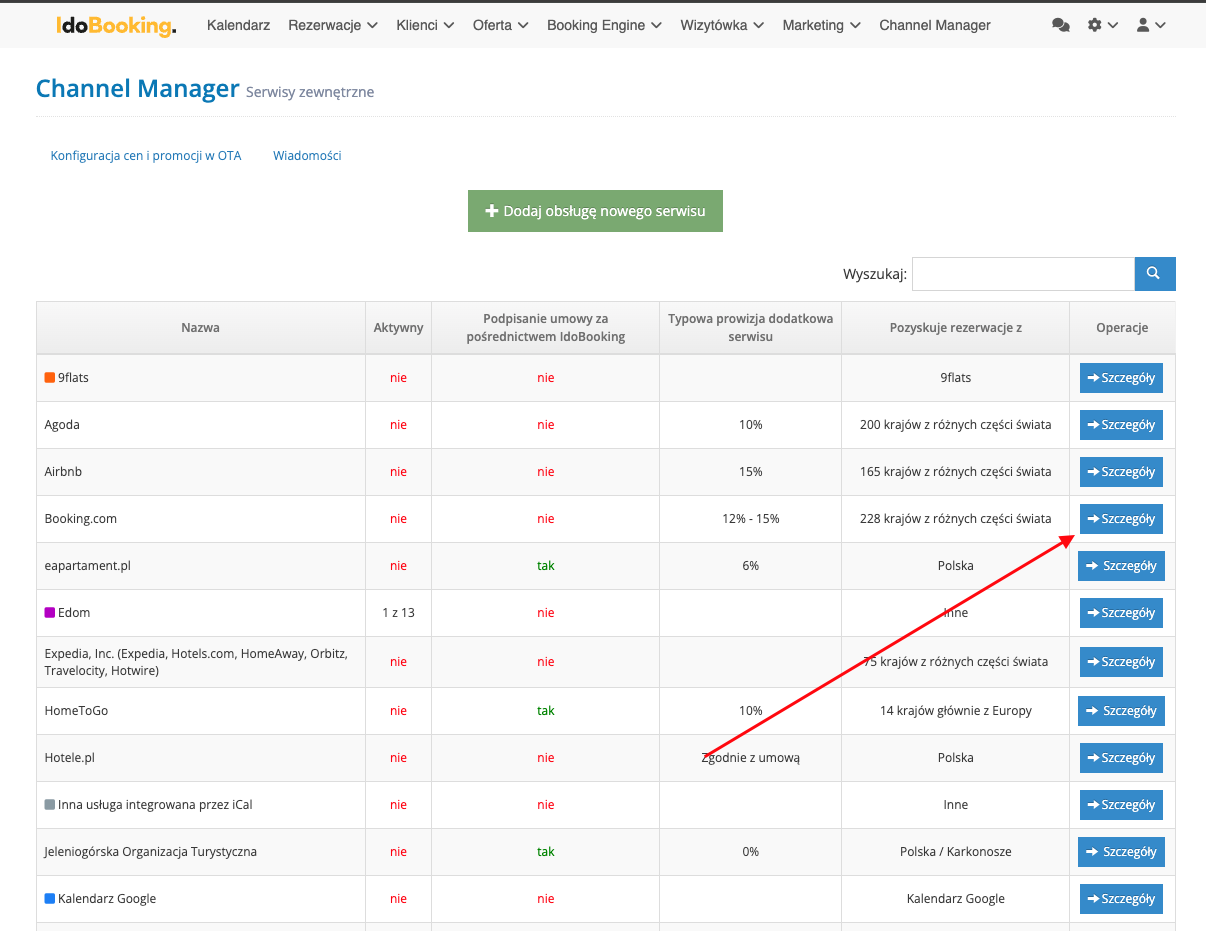Click the HomeToGo service name
Viewport: 1206px width, 931px height.
(76, 711)
